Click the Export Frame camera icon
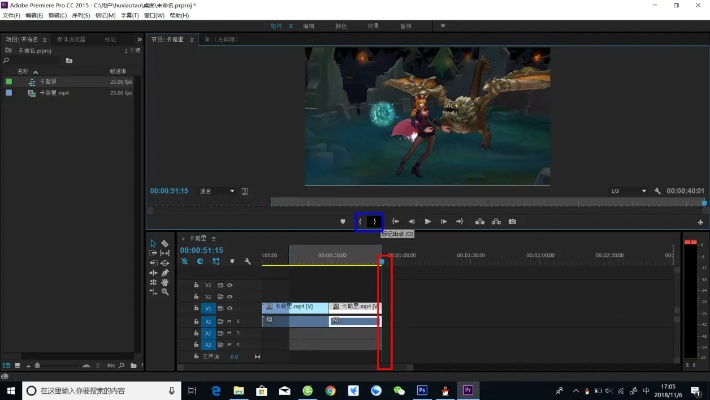The height and width of the screenshot is (400, 710). (512, 221)
